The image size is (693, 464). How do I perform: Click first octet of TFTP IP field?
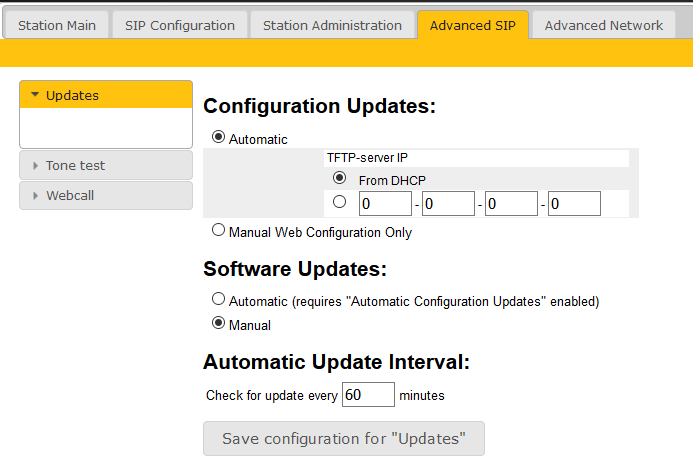pyautogui.click(x=385, y=204)
